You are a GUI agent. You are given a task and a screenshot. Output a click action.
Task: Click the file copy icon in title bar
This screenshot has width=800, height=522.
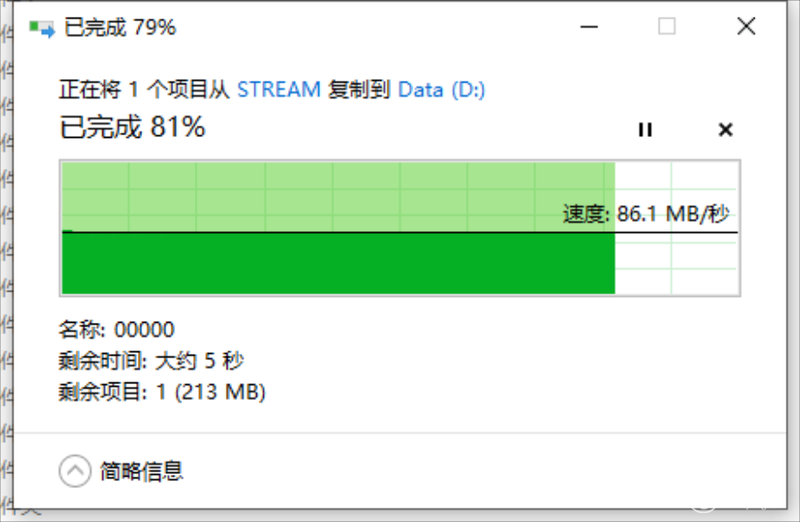coord(42,28)
